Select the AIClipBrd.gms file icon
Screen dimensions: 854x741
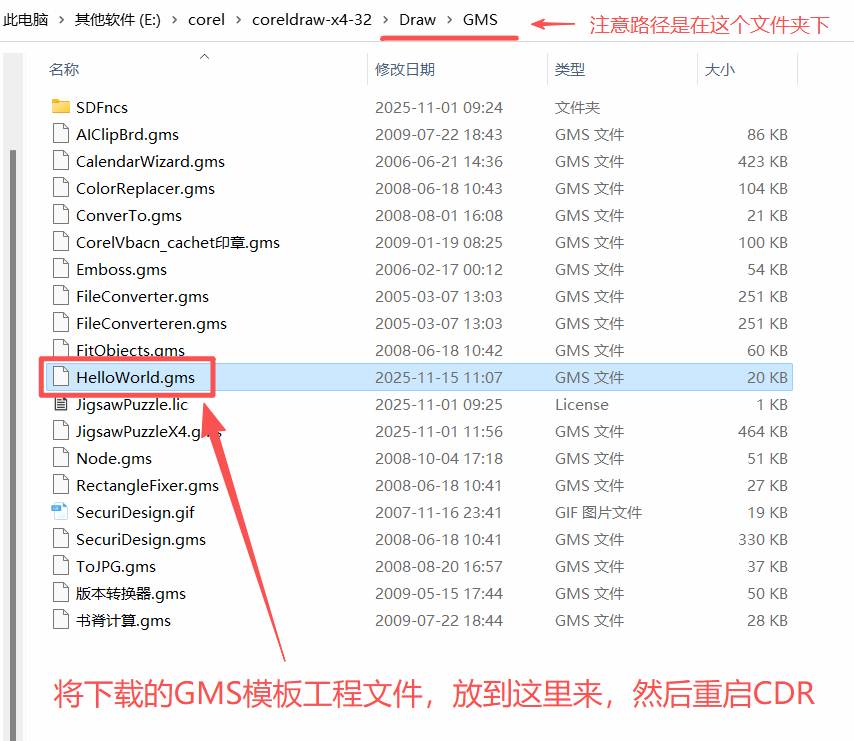60,134
